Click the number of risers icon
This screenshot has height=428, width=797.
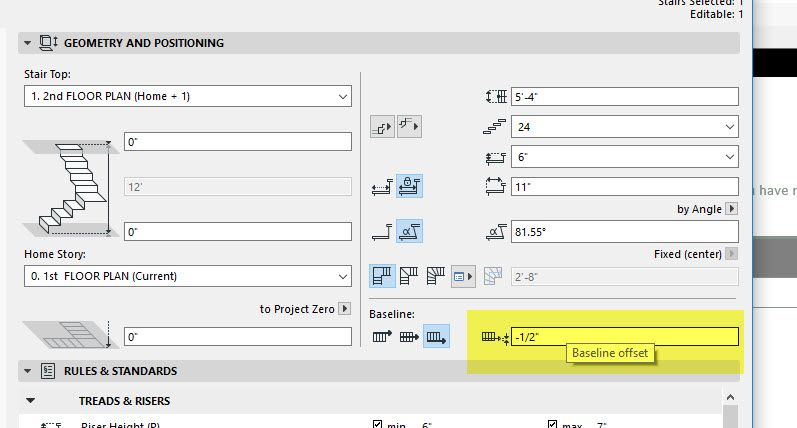coord(495,127)
